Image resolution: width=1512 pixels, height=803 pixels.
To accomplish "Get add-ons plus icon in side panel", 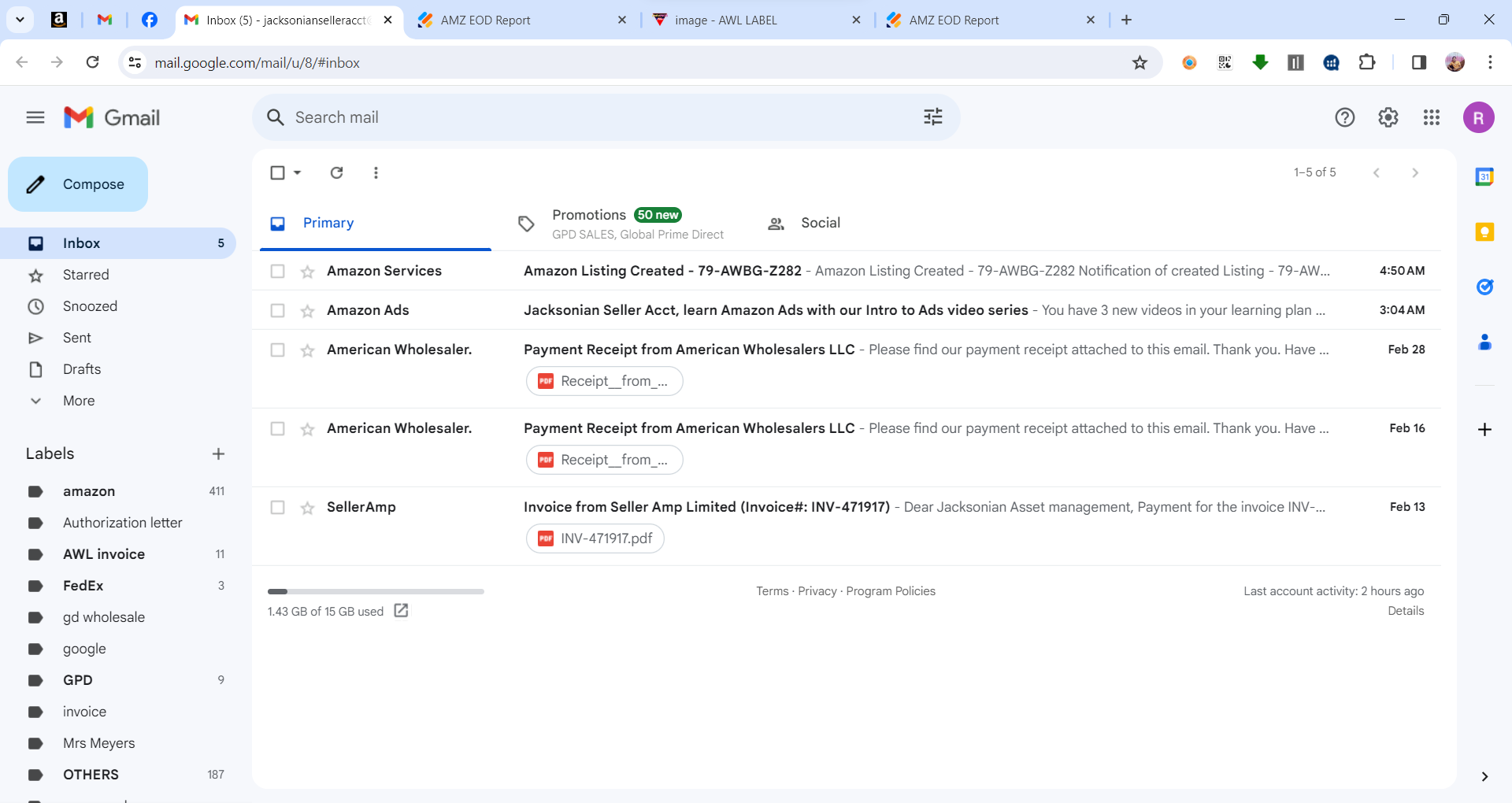I will tap(1484, 429).
